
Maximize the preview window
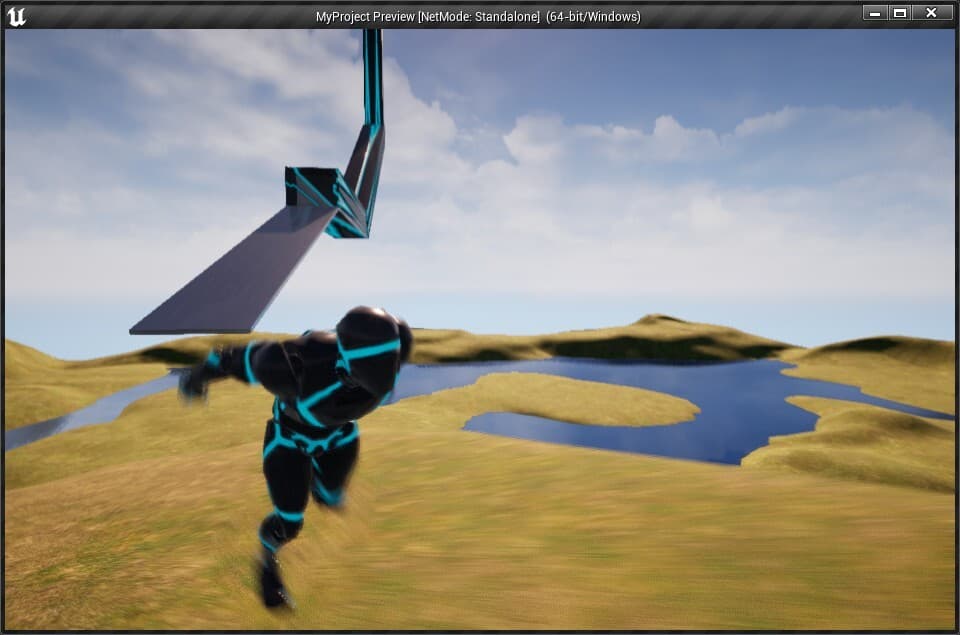900,13
